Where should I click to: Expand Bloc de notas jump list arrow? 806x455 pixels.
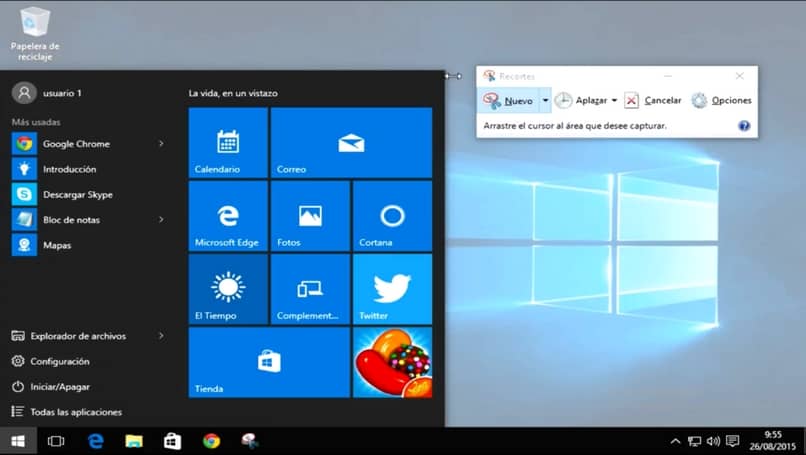click(161, 220)
